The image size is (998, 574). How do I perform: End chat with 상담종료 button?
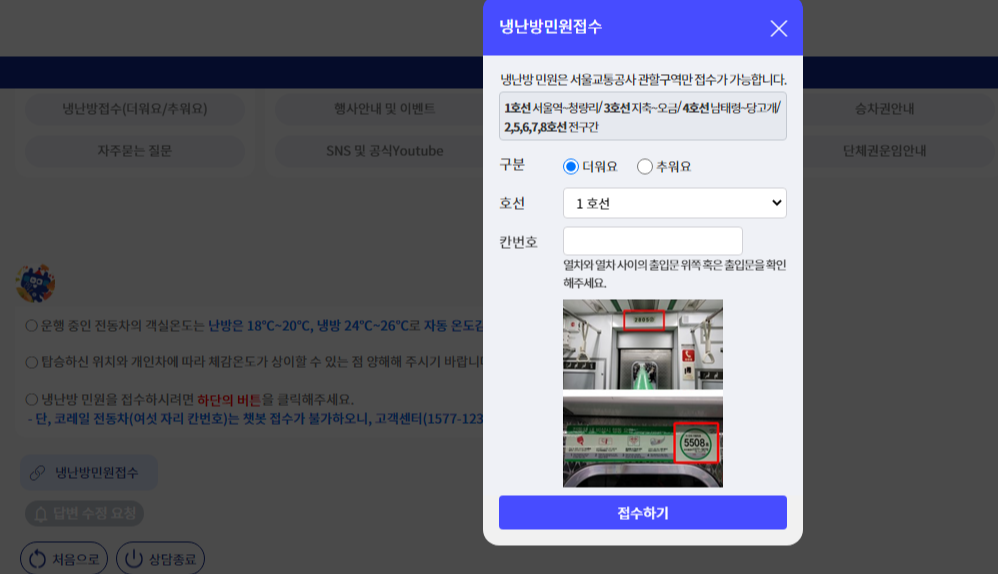coord(160,559)
